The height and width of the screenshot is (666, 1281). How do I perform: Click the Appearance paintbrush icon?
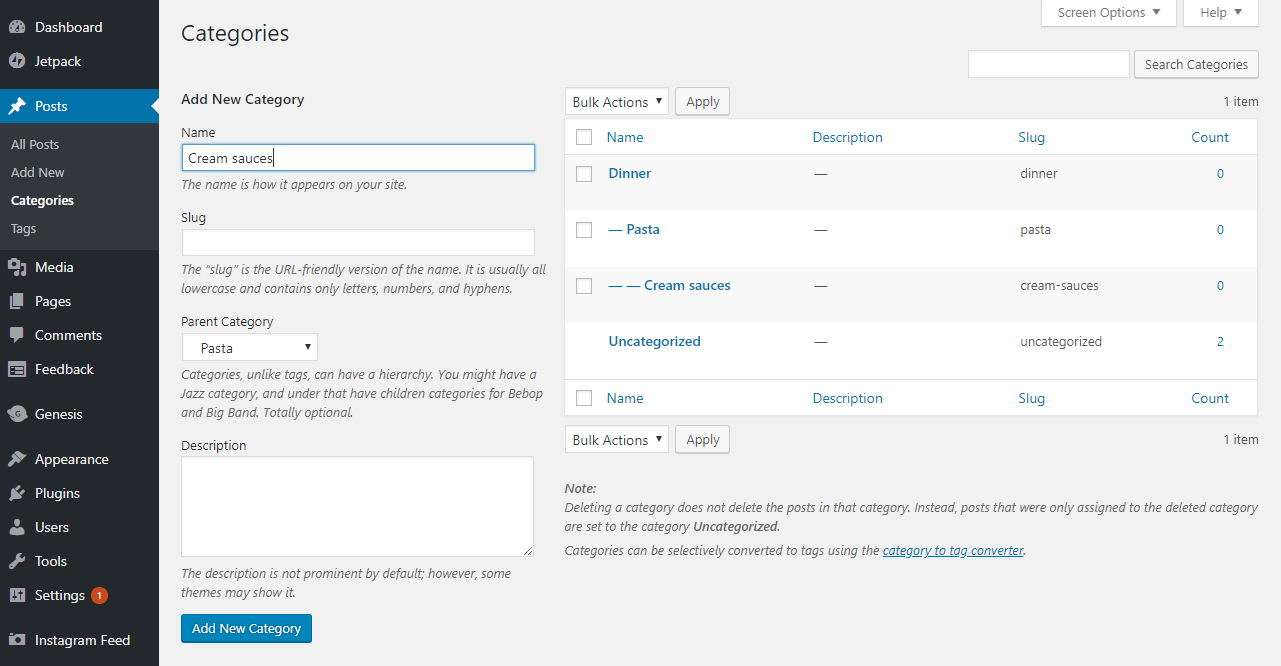point(17,459)
